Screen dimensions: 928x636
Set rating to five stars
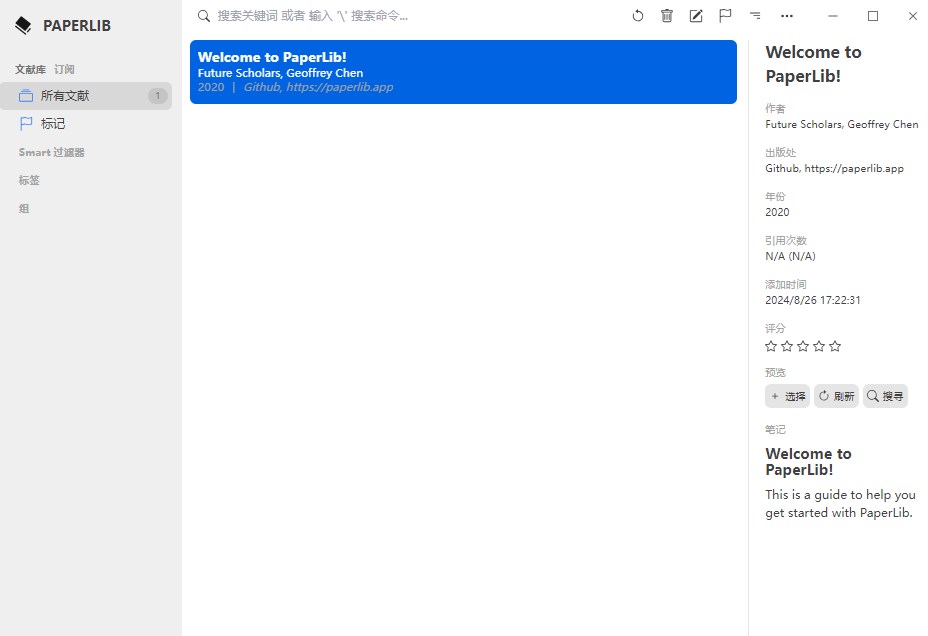tap(835, 346)
